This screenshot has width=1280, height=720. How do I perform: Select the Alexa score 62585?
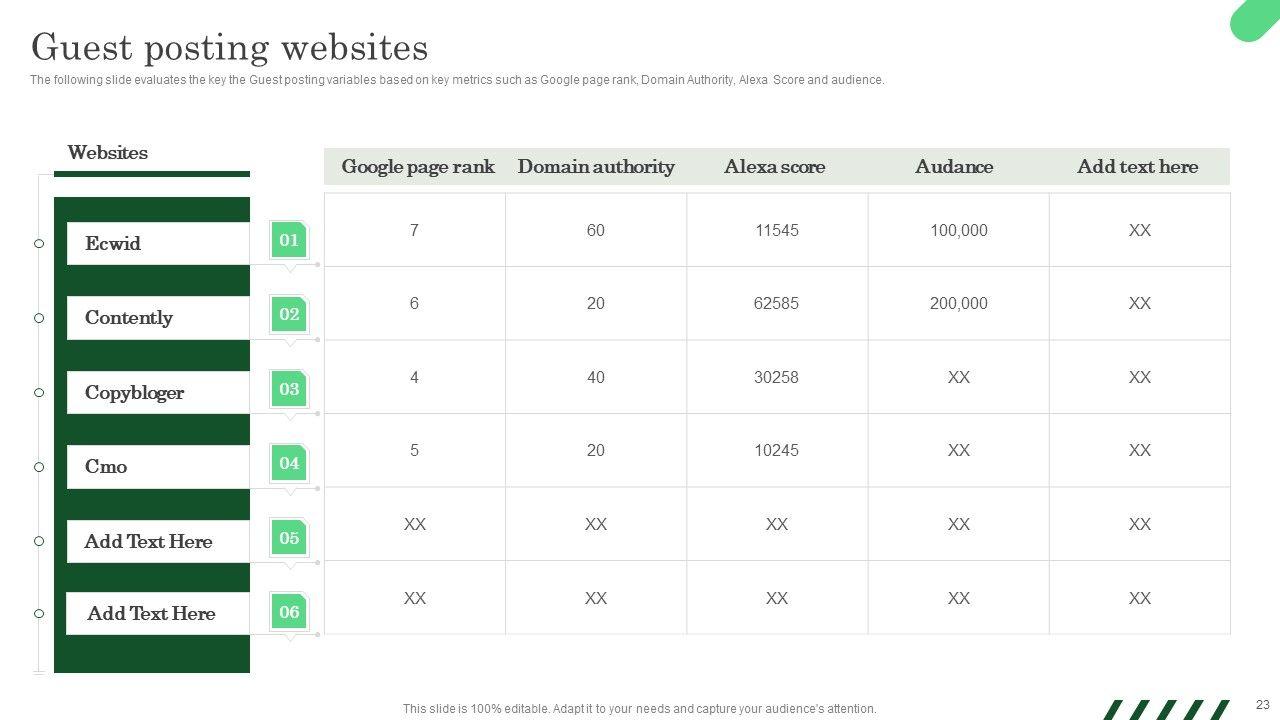coord(777,303)
